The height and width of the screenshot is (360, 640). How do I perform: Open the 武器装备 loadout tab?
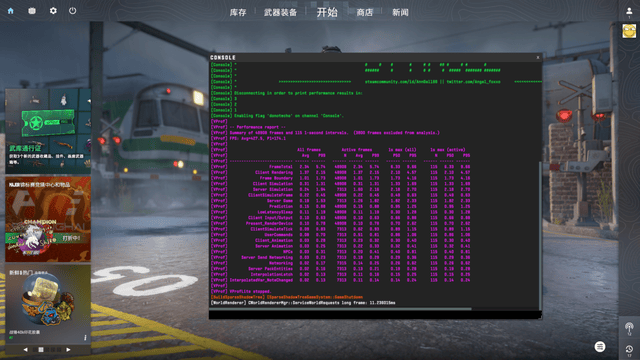click(280, 13)
